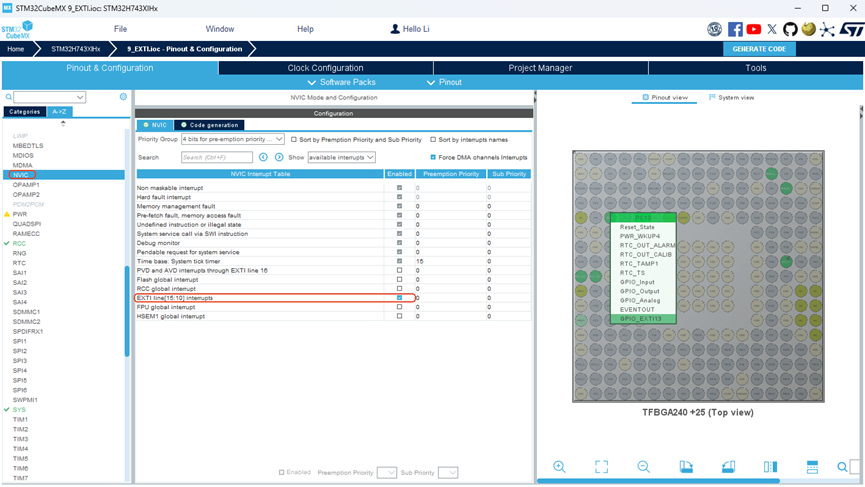Open the Priority Group dropdown

point(233,139)
